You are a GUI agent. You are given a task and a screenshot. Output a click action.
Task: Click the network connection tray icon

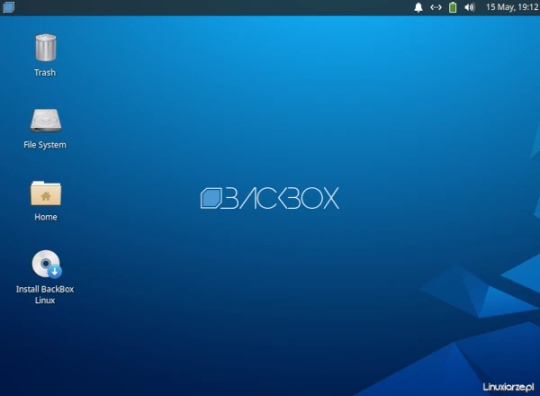pyautogui.click(x=436, y=7)
